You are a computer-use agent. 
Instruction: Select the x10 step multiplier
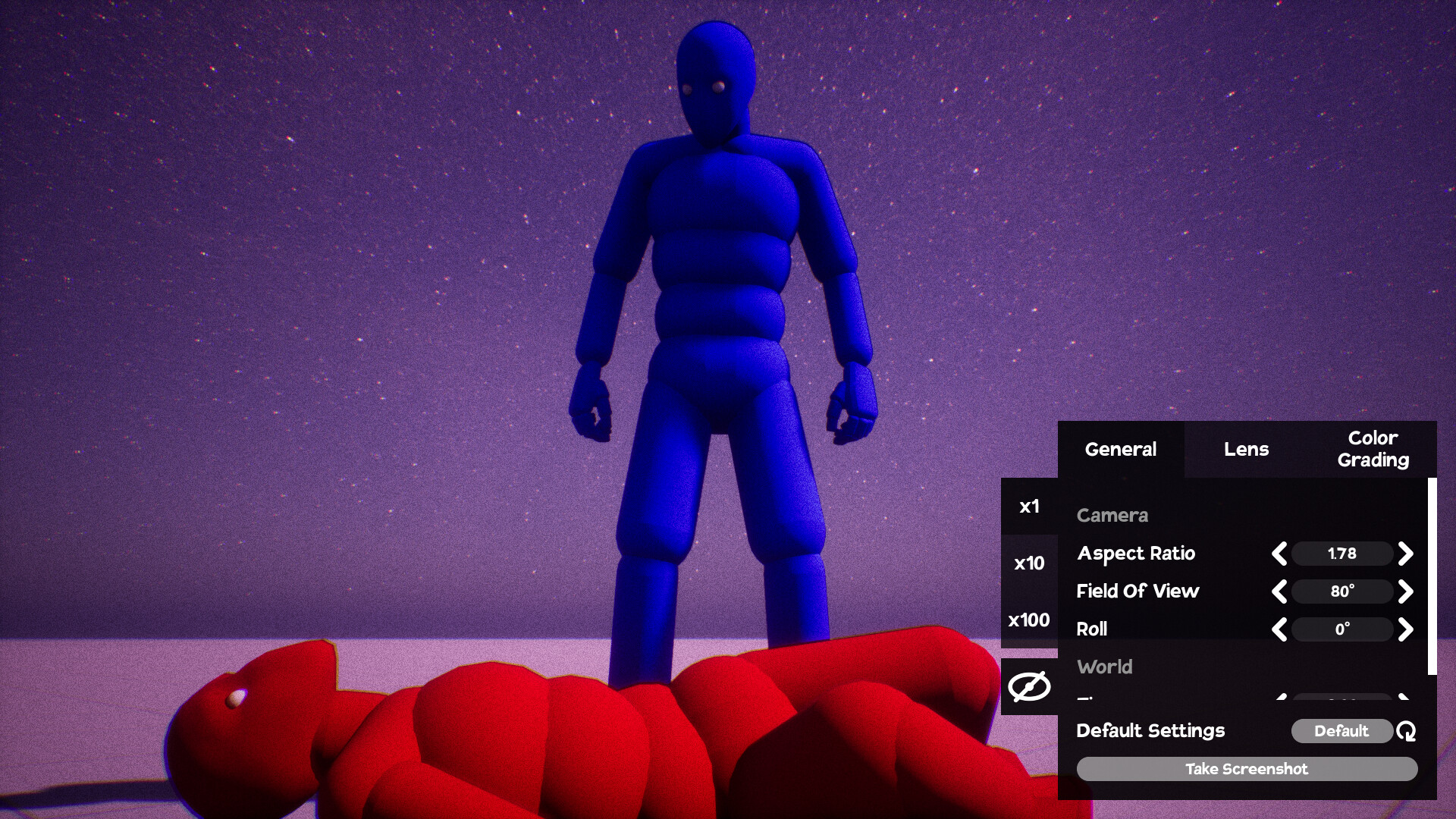point(1029,563)
